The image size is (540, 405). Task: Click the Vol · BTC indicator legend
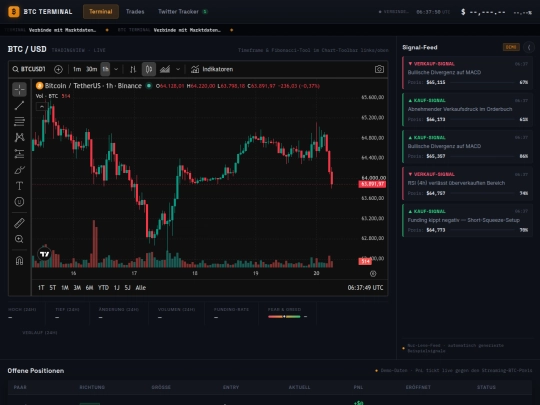click(53, 96)
